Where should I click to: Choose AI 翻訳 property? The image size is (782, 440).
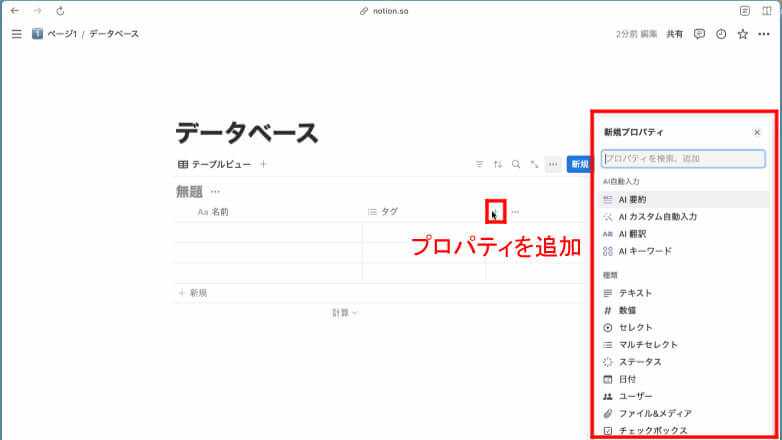click(684, 234)
